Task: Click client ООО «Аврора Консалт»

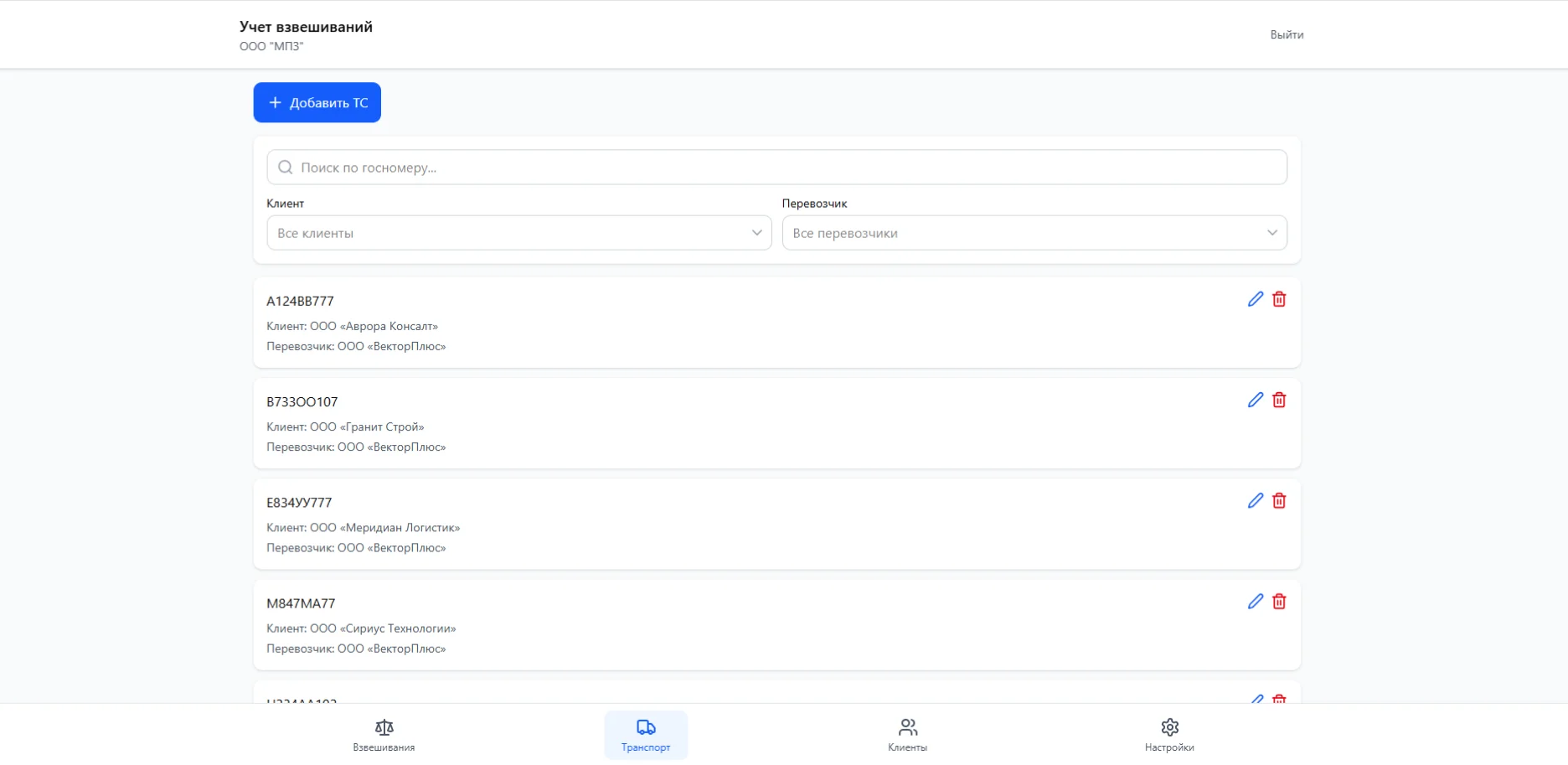Action: click(374, 326)
